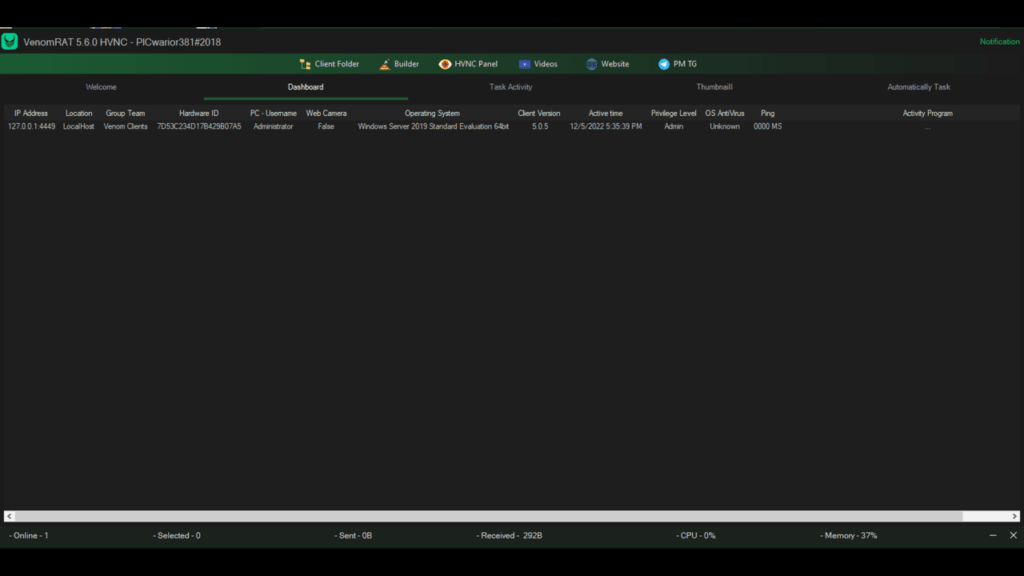This screenshot has height=576, width=1024.
Task: Click the Builder cone icon
Action: click(385, 64)
